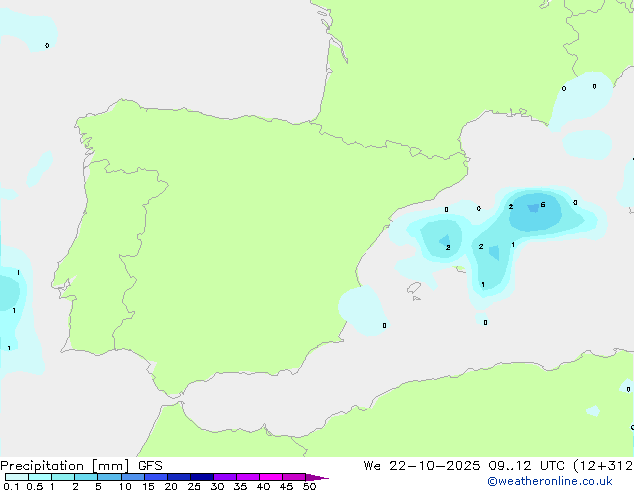Click the legend swatch between 5 and 10
The image size is (634, 490).
109,477
